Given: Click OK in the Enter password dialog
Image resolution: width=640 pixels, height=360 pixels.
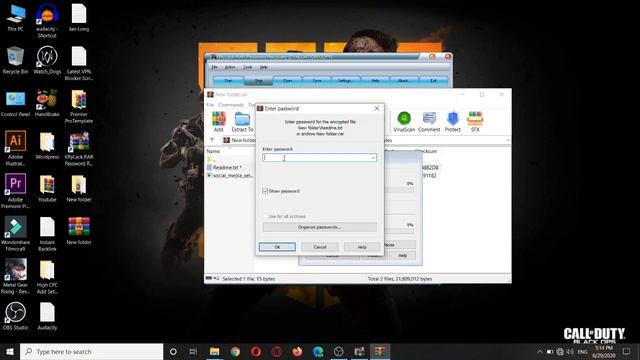Looking at the screenshot, I should [x=277, y=247].
